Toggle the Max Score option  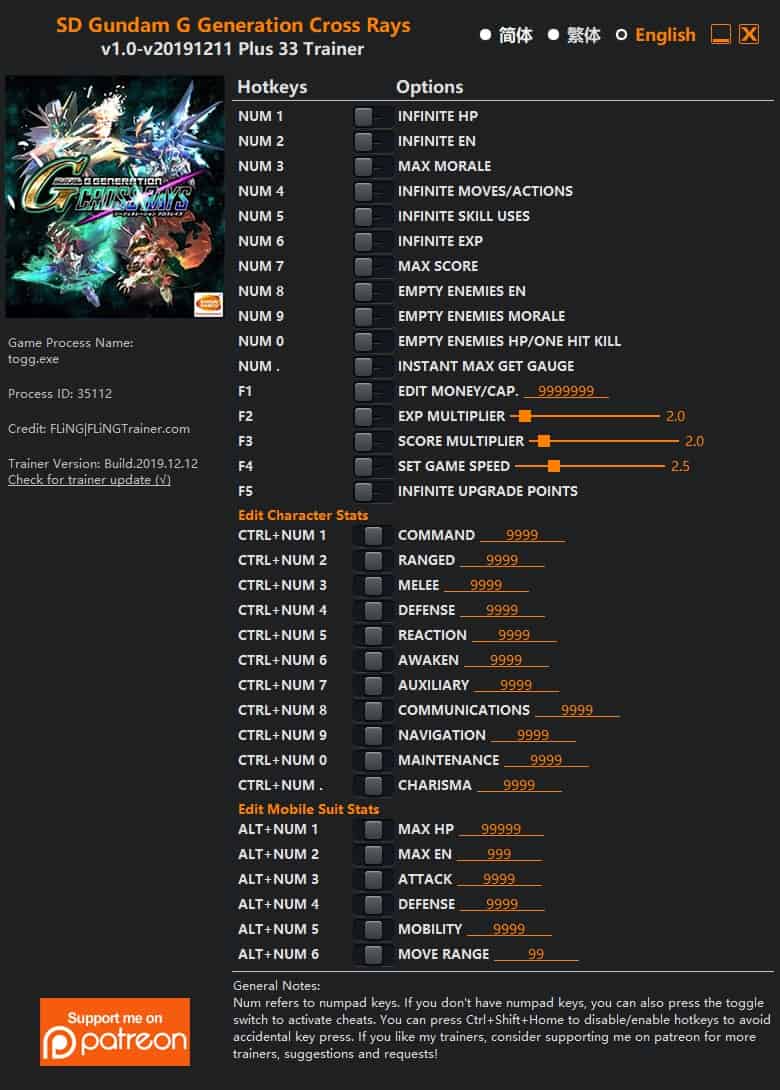373,266
